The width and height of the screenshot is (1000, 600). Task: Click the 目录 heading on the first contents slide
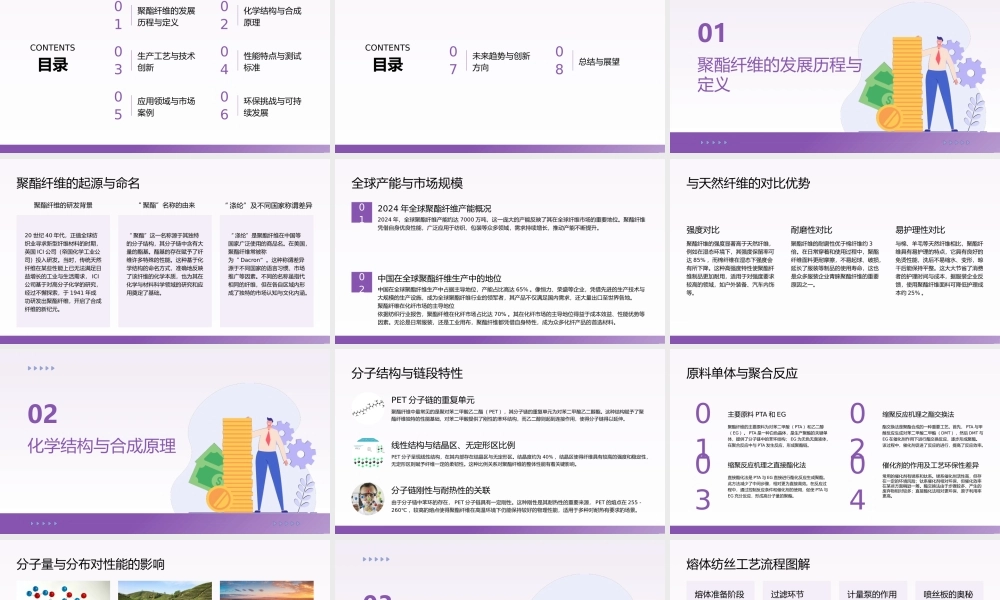pos(52,64)
